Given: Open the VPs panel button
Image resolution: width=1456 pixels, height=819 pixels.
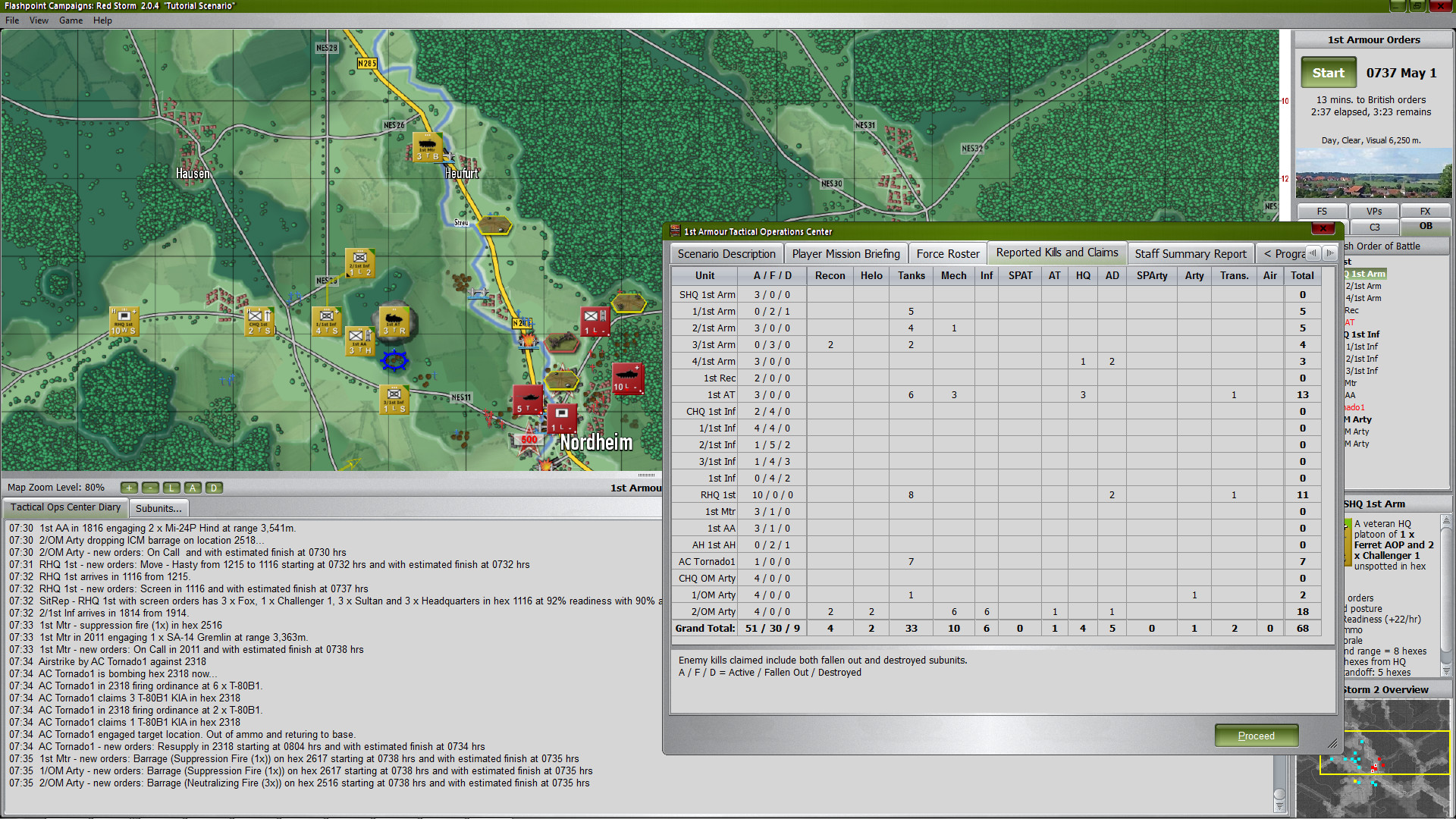Looking at the screenshot, I should [x=1374, y=212].
